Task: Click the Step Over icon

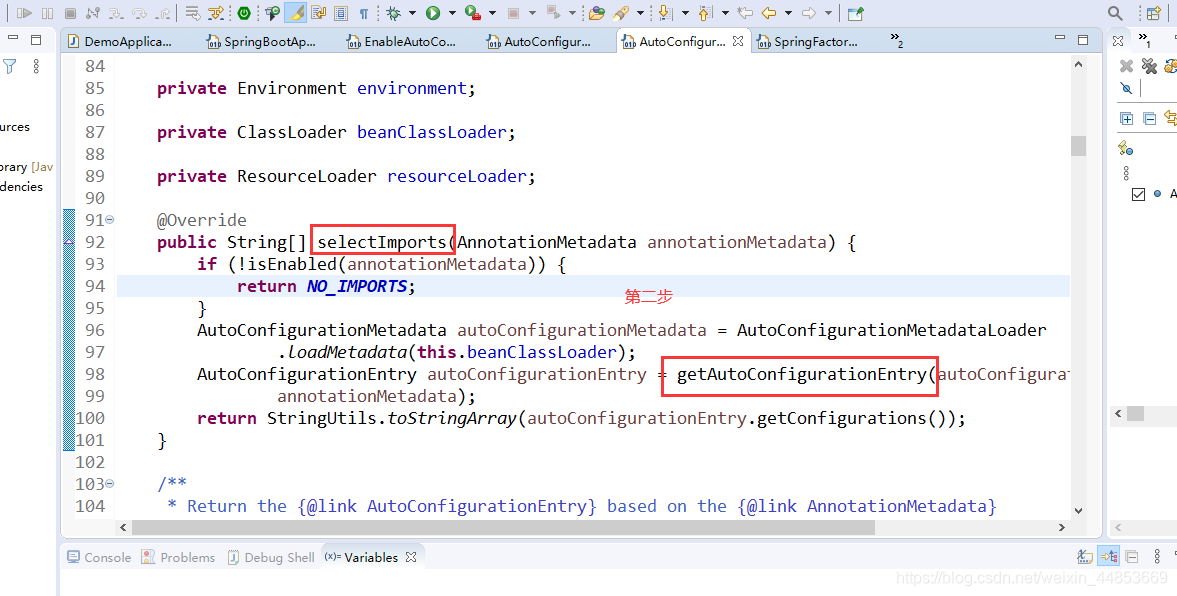Action: tap(140, 13)
